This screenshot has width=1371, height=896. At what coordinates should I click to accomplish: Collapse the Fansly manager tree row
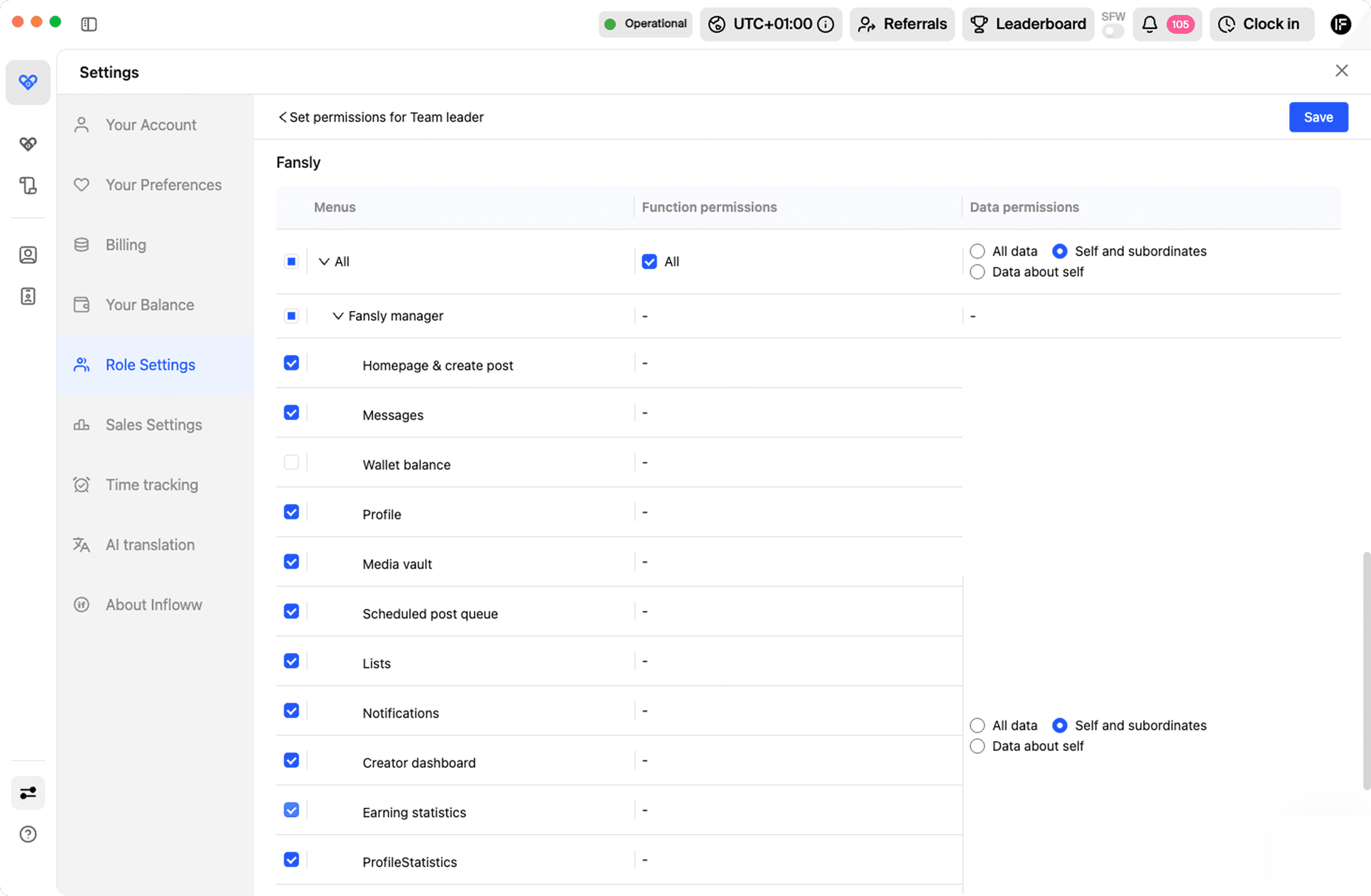[338, 316]
